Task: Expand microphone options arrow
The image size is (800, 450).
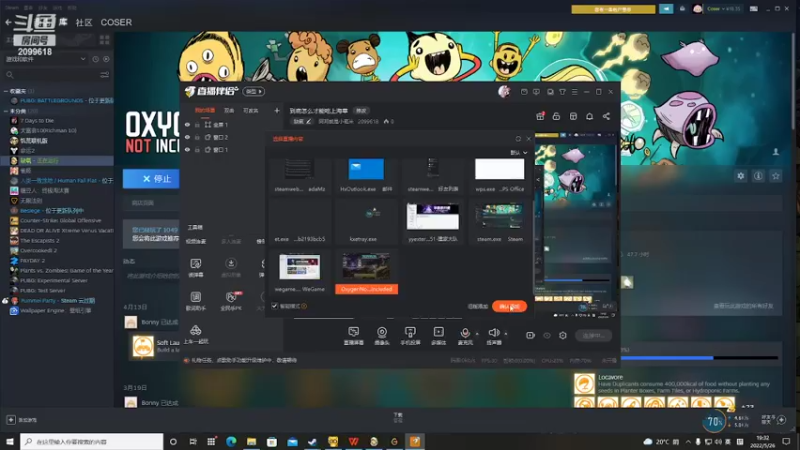Action: coord(477,334)
